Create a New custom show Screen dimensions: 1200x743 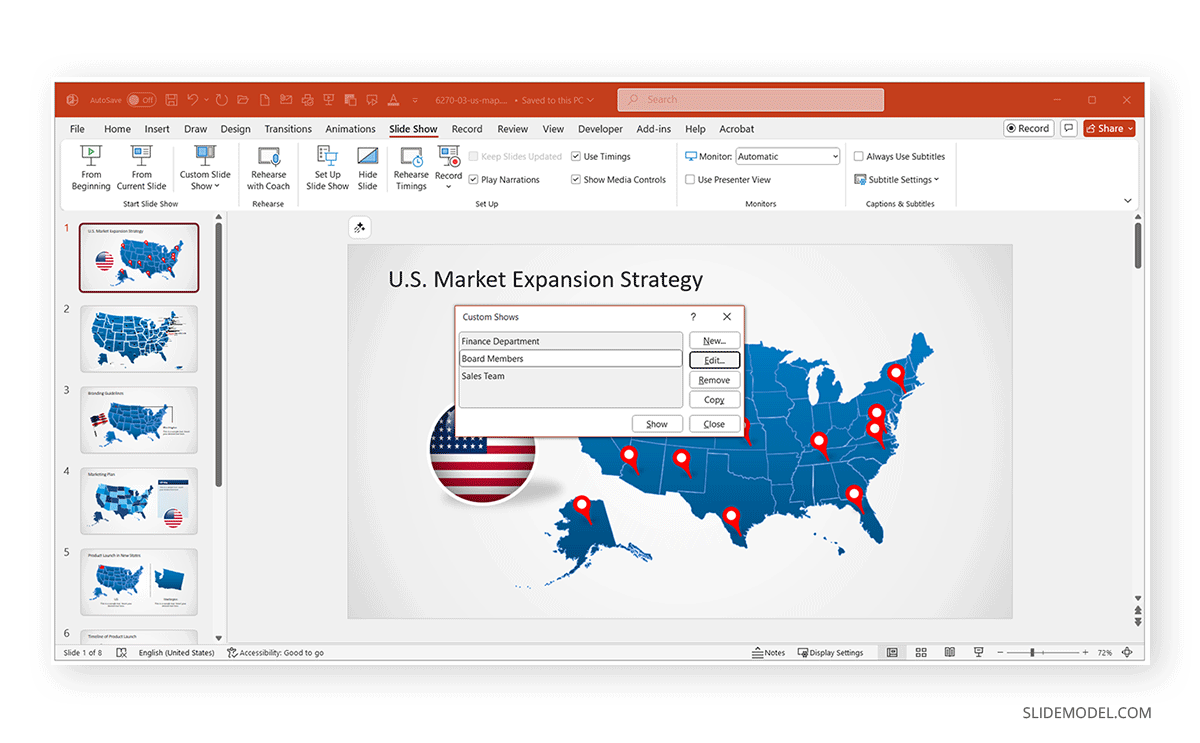714,340
